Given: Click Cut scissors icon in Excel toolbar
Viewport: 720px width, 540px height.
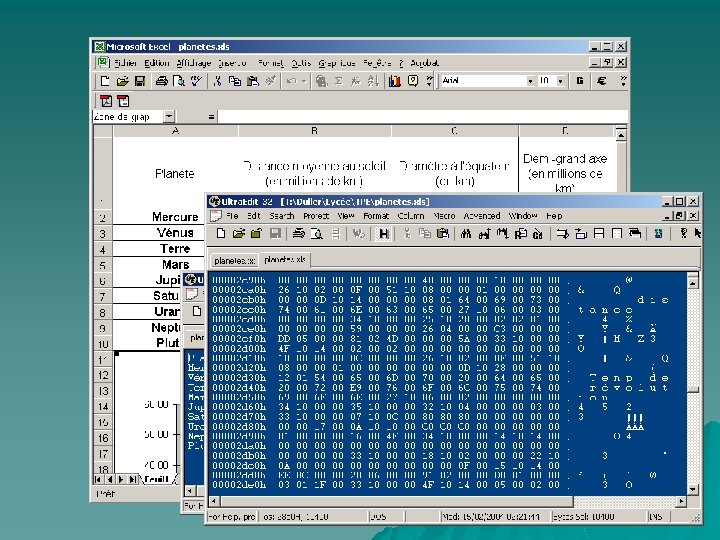Looking at the screenshot, I should point(217,81).
